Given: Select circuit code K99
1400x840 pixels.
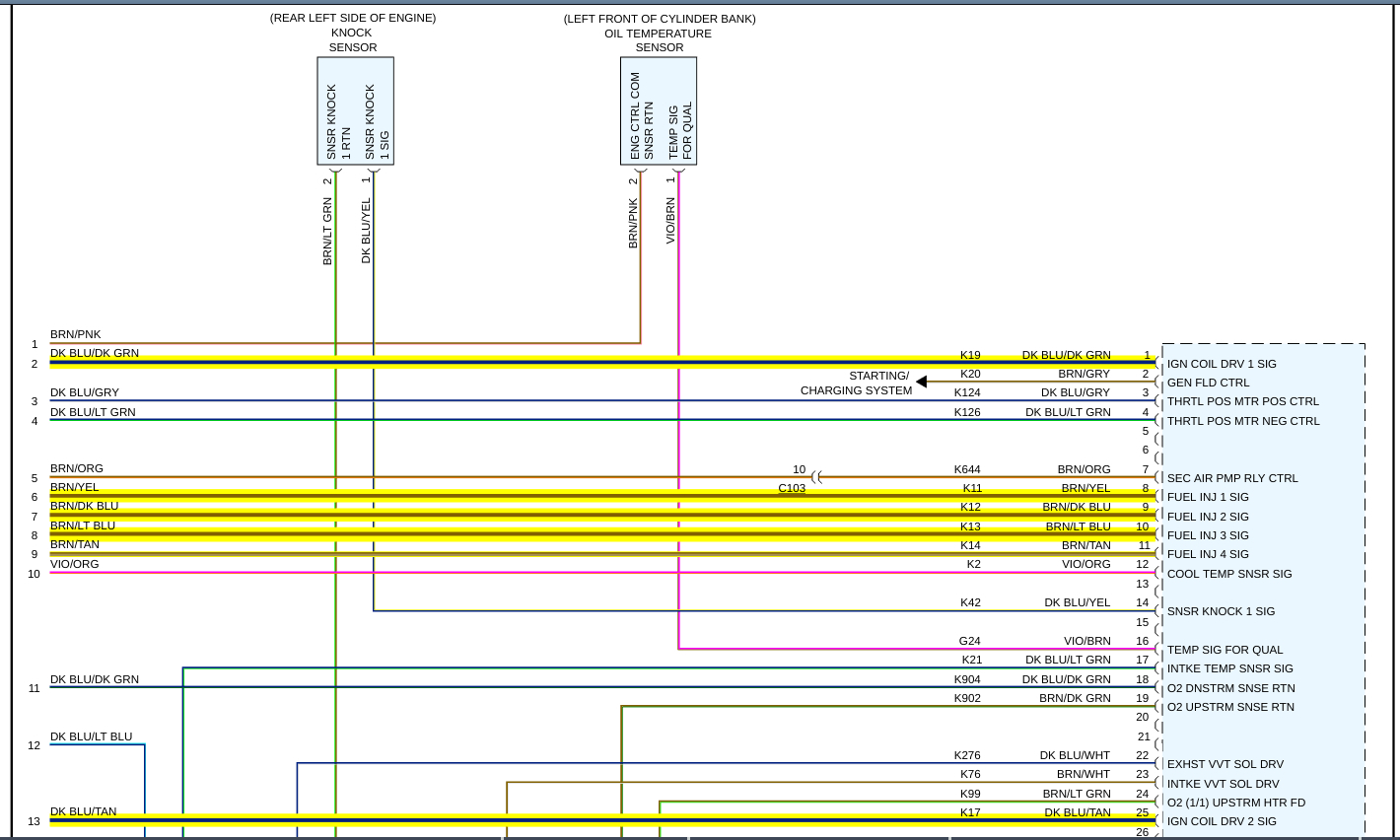Looking at the screenshot, I should coord(970,794).
